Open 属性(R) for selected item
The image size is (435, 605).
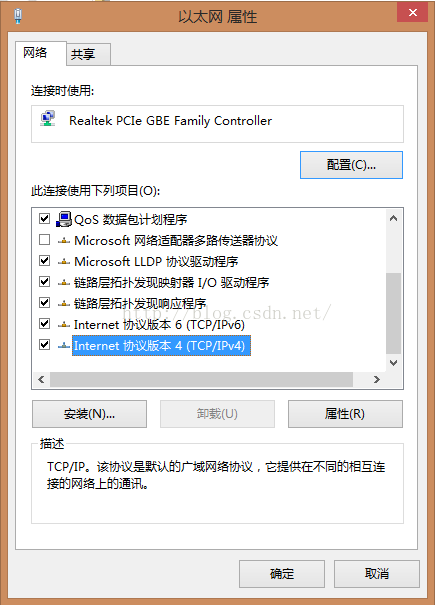point(345,414)
